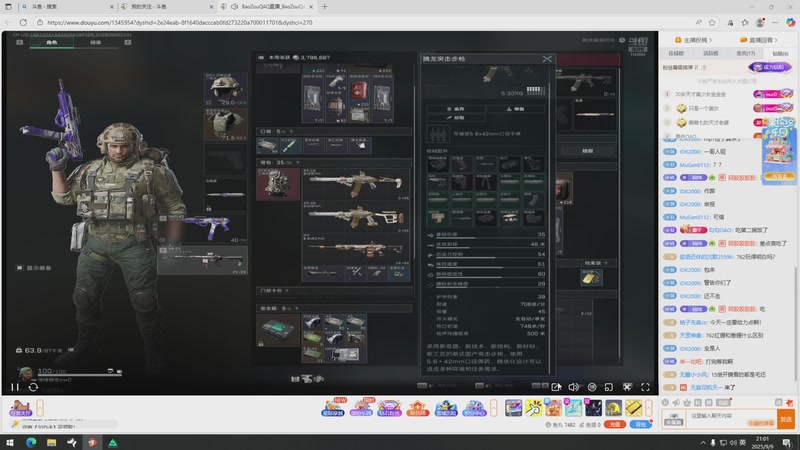This screenshot has width=800, height=450.
Task: Click the web-fullscreen icon beside fullscreen
Action: [x=627, y=387]
